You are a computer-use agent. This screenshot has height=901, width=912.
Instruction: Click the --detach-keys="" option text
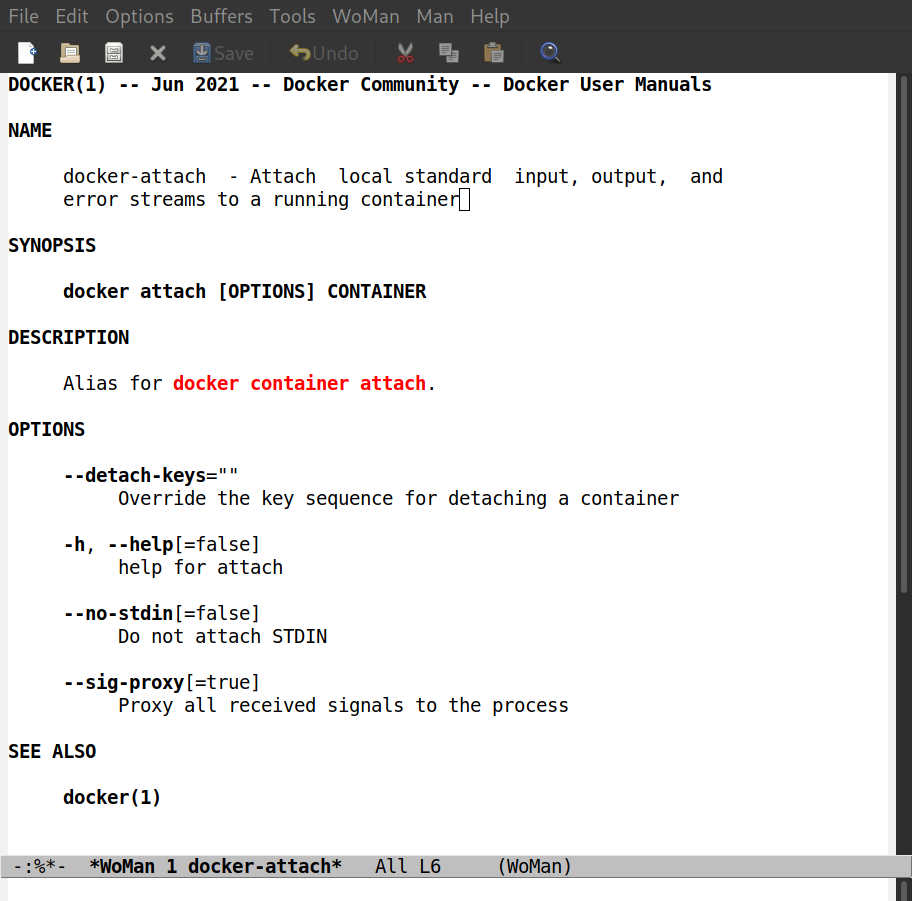[x=151, y=475]
